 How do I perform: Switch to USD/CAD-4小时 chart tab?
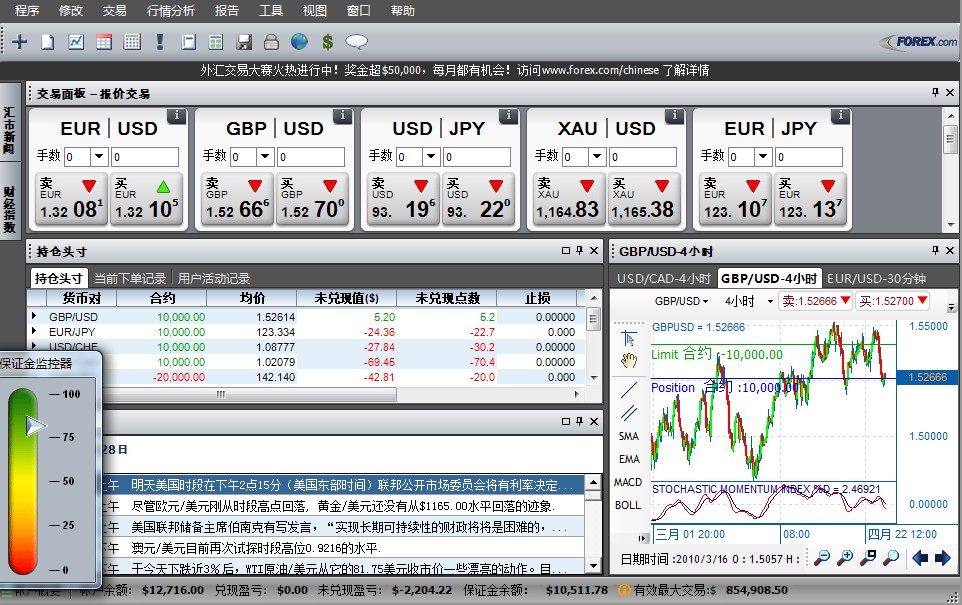point(664,279)
